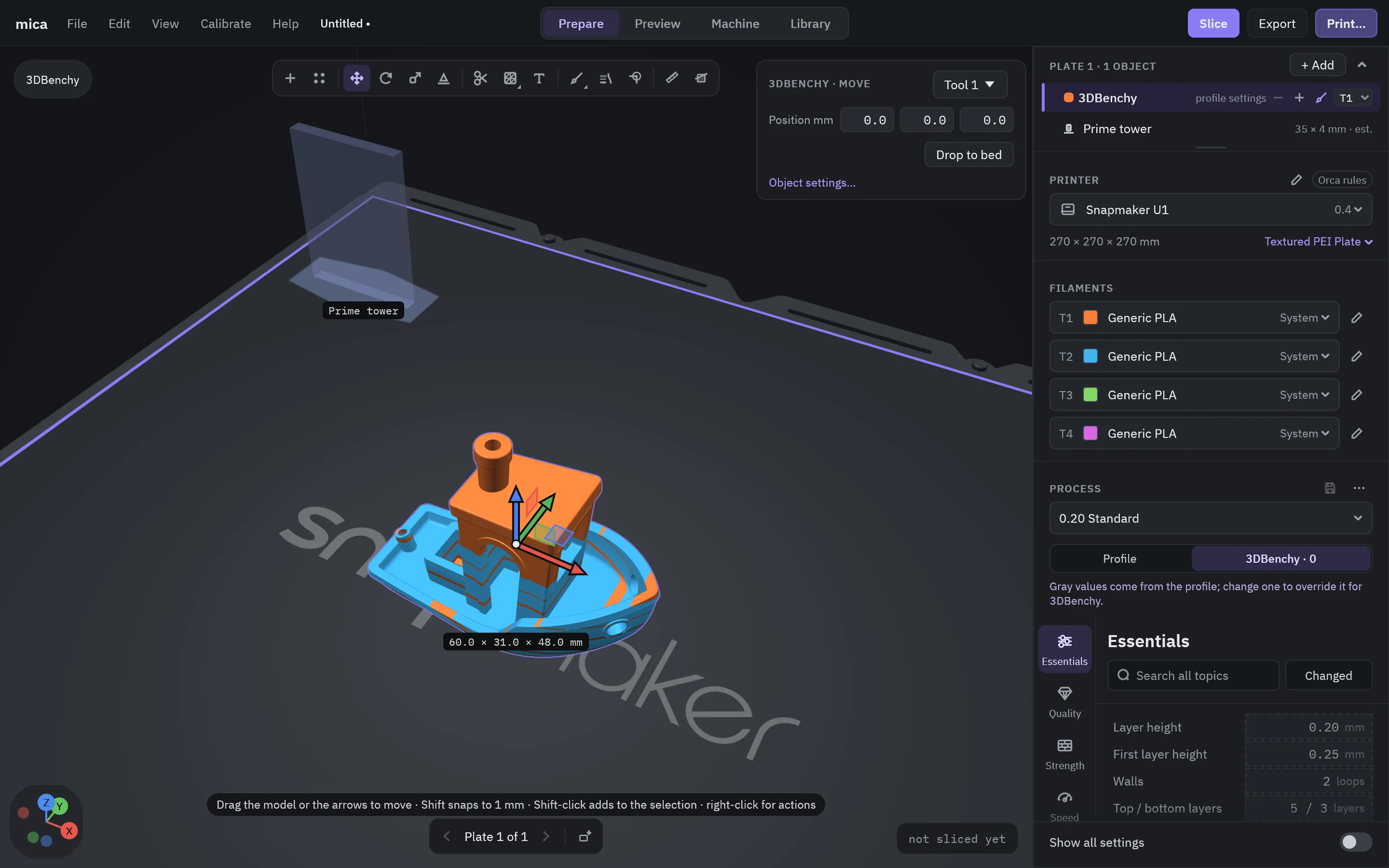The image size is (1389, 868).
Task: Open the Snapmaker U1 printer dropdown
Action: coord(1211,210)
